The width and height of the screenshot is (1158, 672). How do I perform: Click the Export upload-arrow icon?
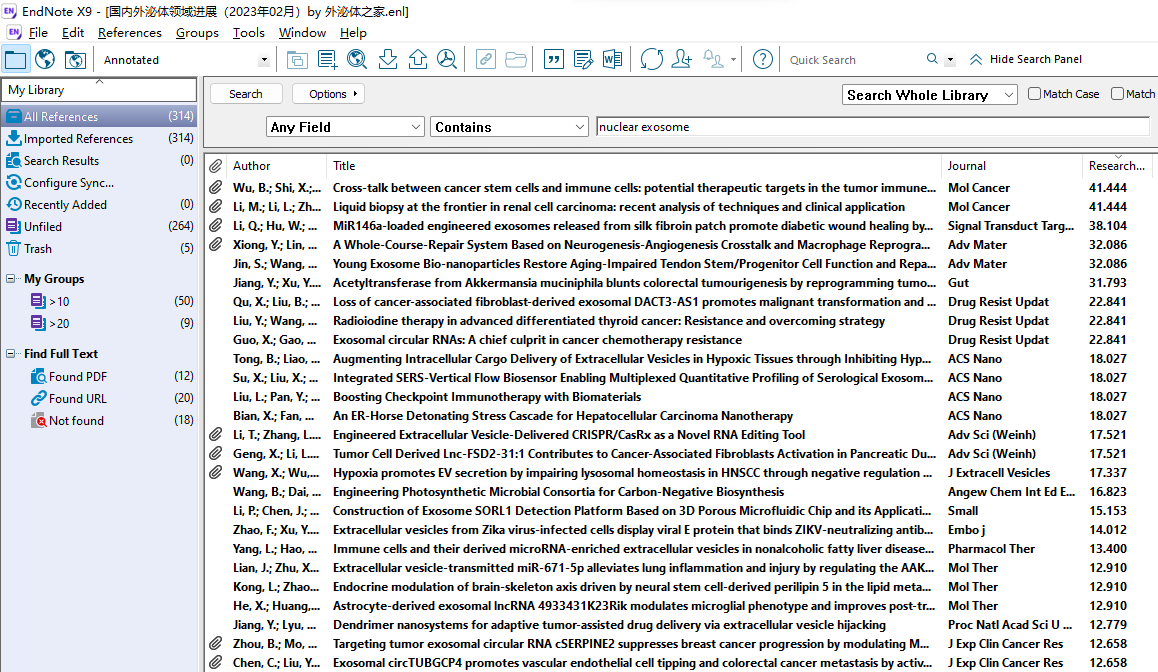click(417, 59)
